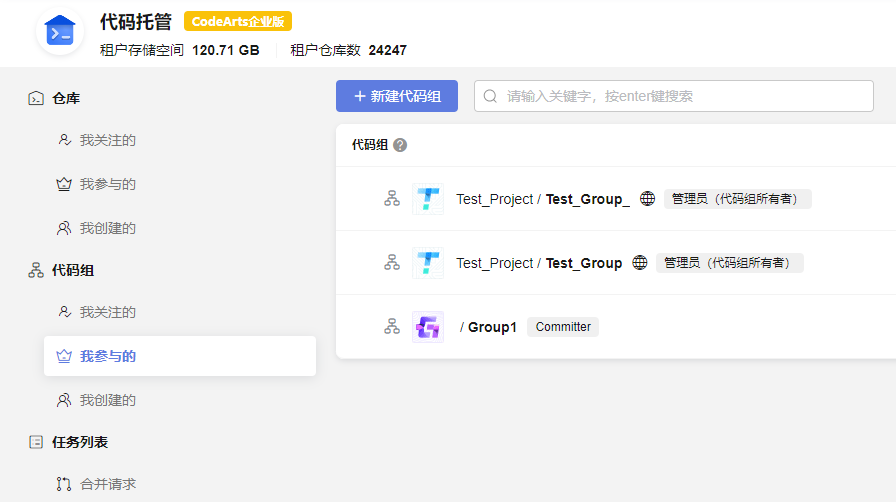The height and width of the screenshot is (502, 896).
Task: Click the 代码组 list header label
Action: point(370,145)
